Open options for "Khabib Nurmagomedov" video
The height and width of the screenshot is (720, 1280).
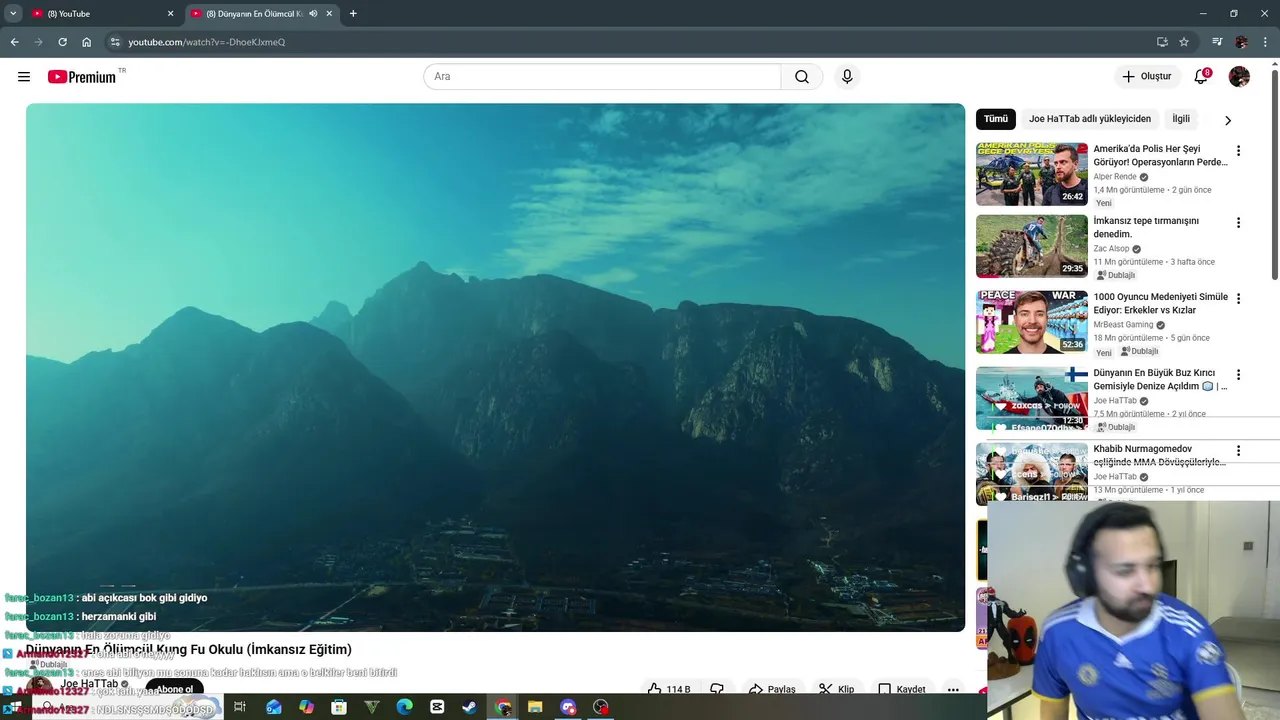pos(1238,451)
